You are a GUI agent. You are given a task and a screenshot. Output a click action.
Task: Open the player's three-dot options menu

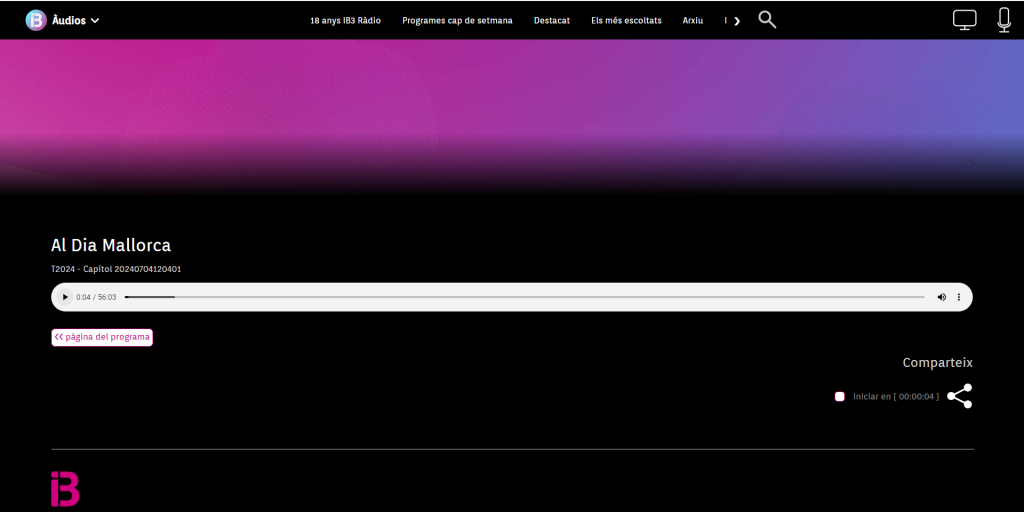point(959,297)
